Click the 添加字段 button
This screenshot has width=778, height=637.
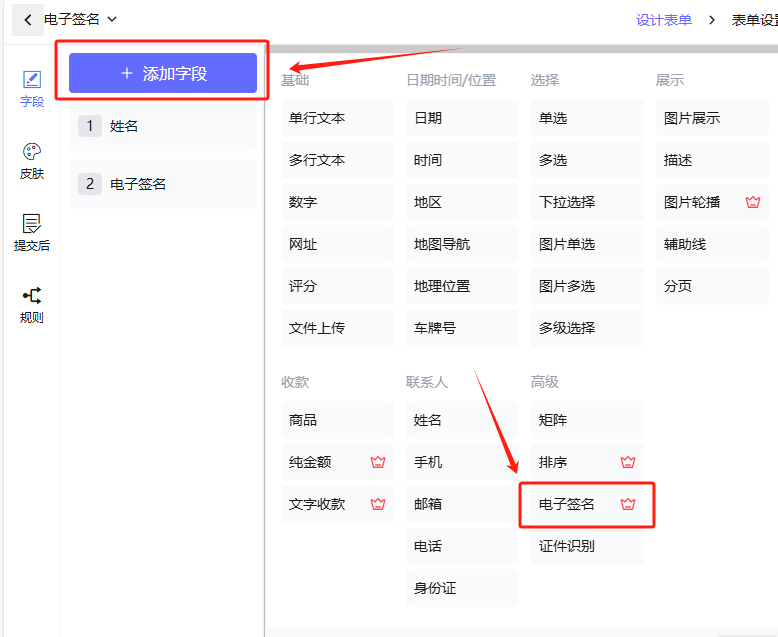(163, 73)
